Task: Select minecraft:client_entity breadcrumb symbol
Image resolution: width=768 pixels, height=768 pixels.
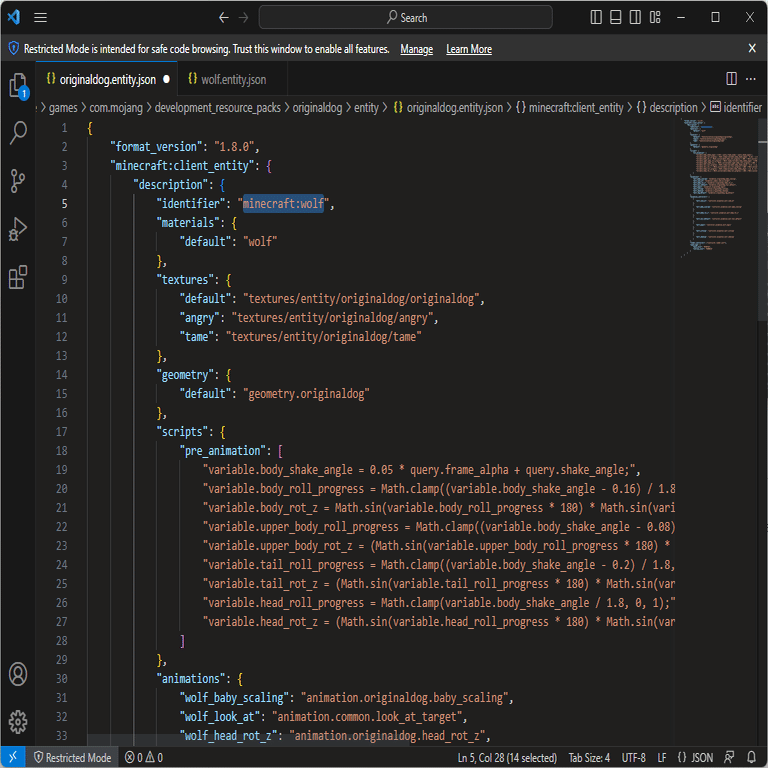Action: coord(570,107)
